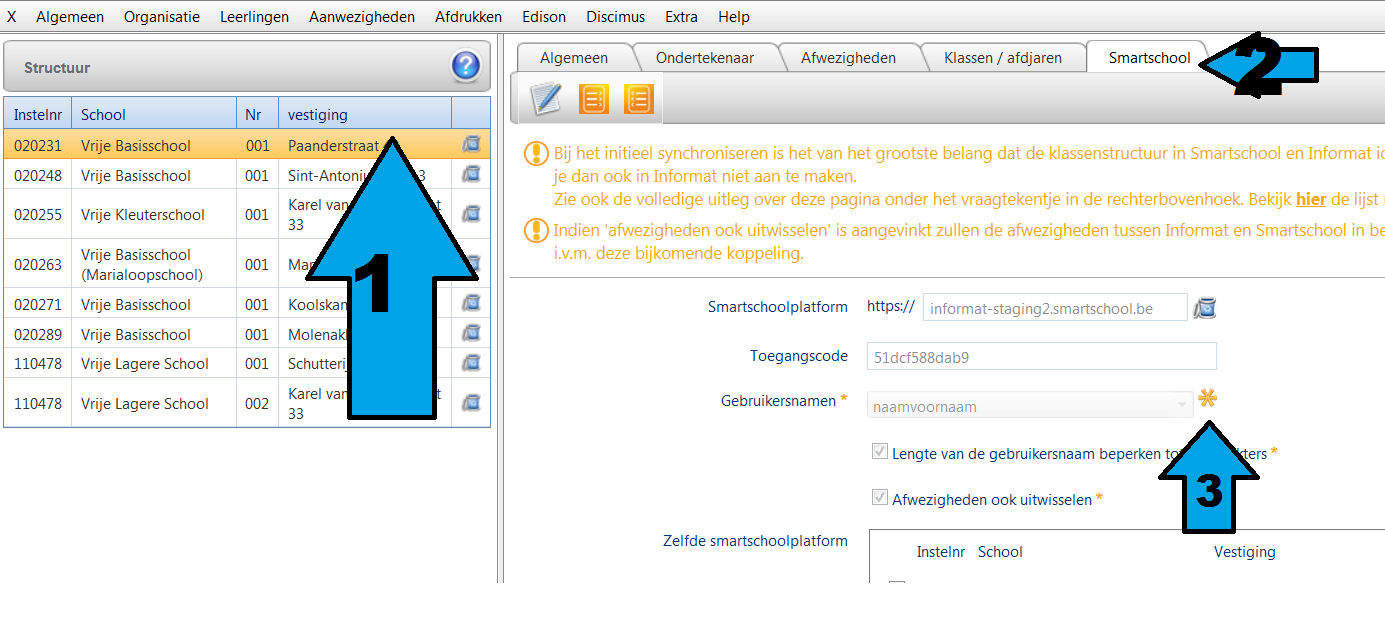Click the edit notepad icon in the toolbar
The width and height of the screenshot is (1385, 630).
546,98
